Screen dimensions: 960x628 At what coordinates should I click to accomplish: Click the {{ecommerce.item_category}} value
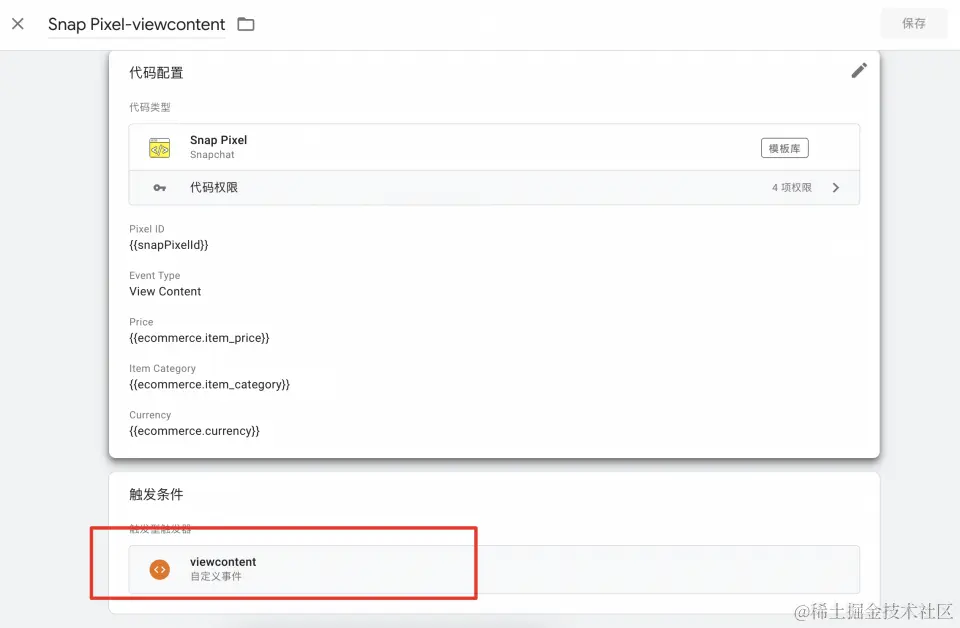pos(209,384)
